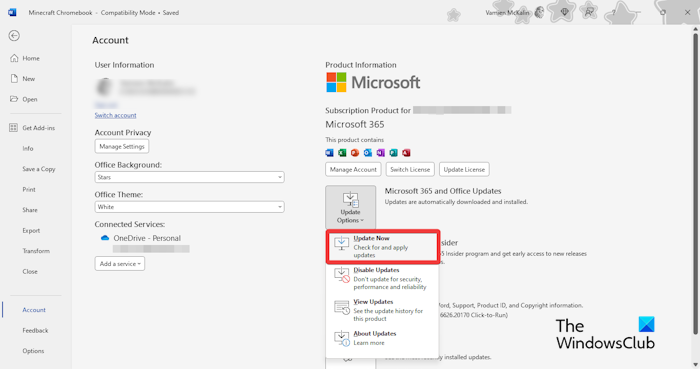
Task: Open Feedback in sidebar
Action: pos(35,330)
